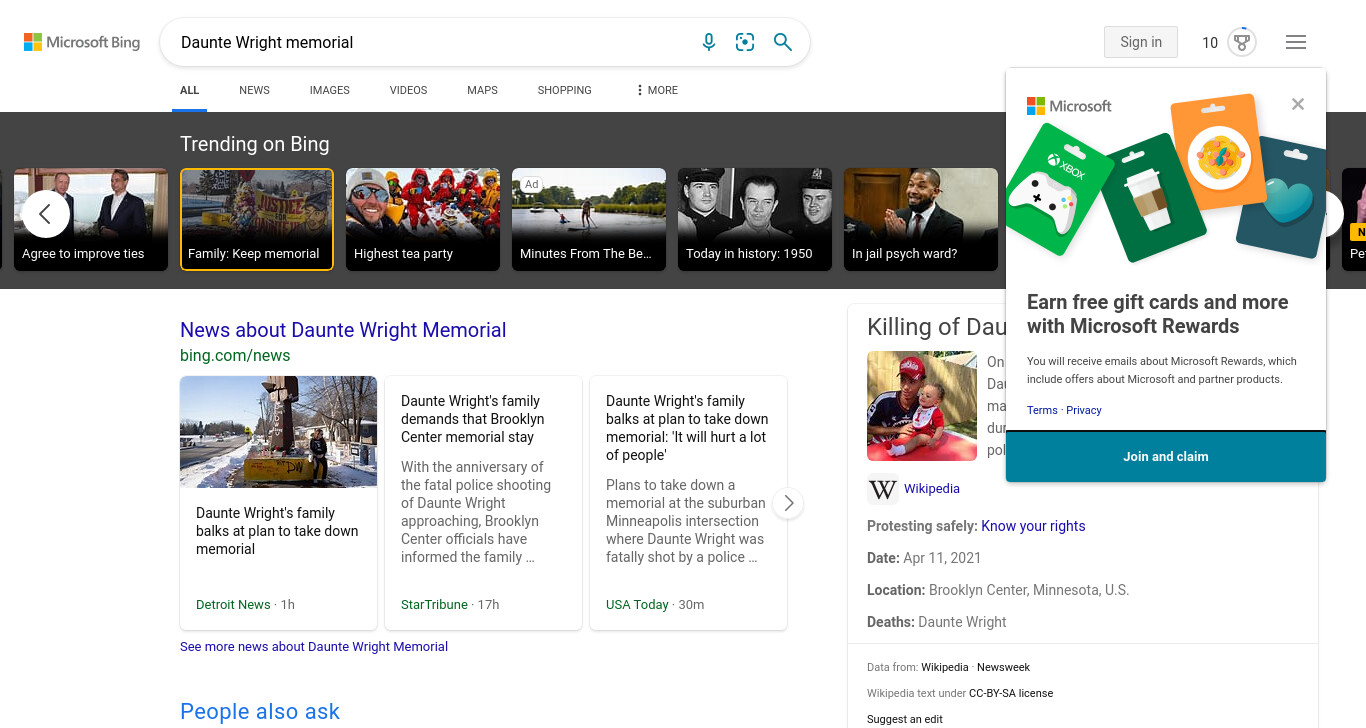Click the rewards points count 10
Image resolution: width=1366 pixels, height=728 pixels.
tap(1210, 43)
